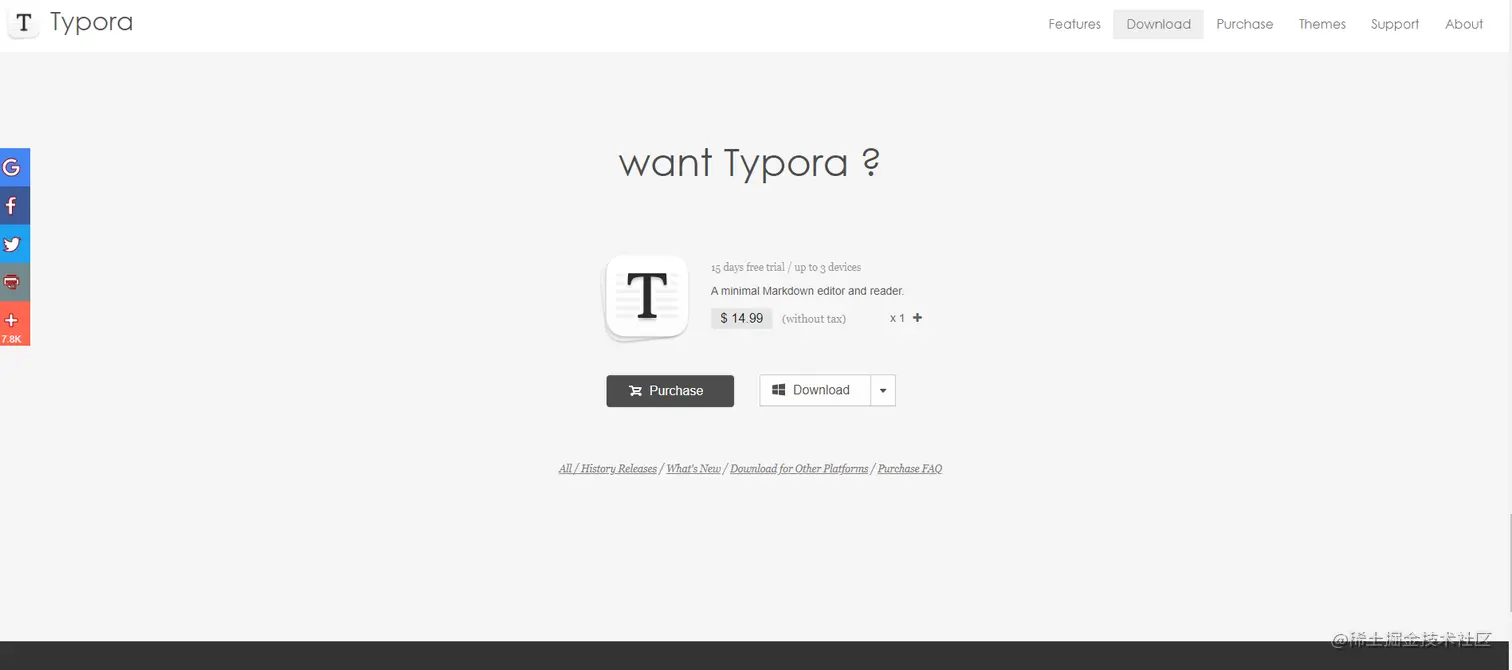Open the What's New link
The width and height of the screenshot is (1512, 670).
pyautogui.click(x=693, y=468)
